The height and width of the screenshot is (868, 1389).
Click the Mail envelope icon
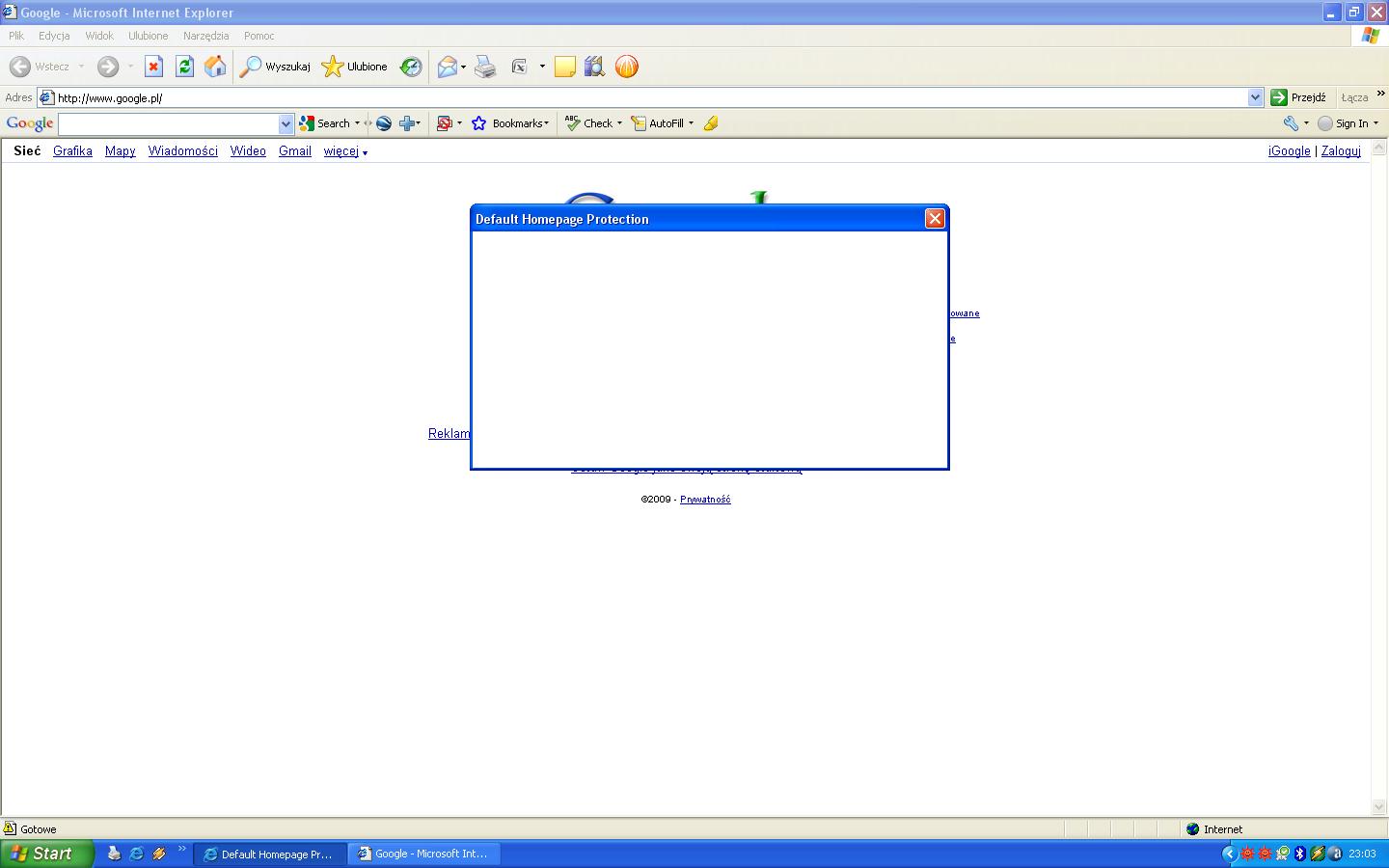(x=447, y=67)
